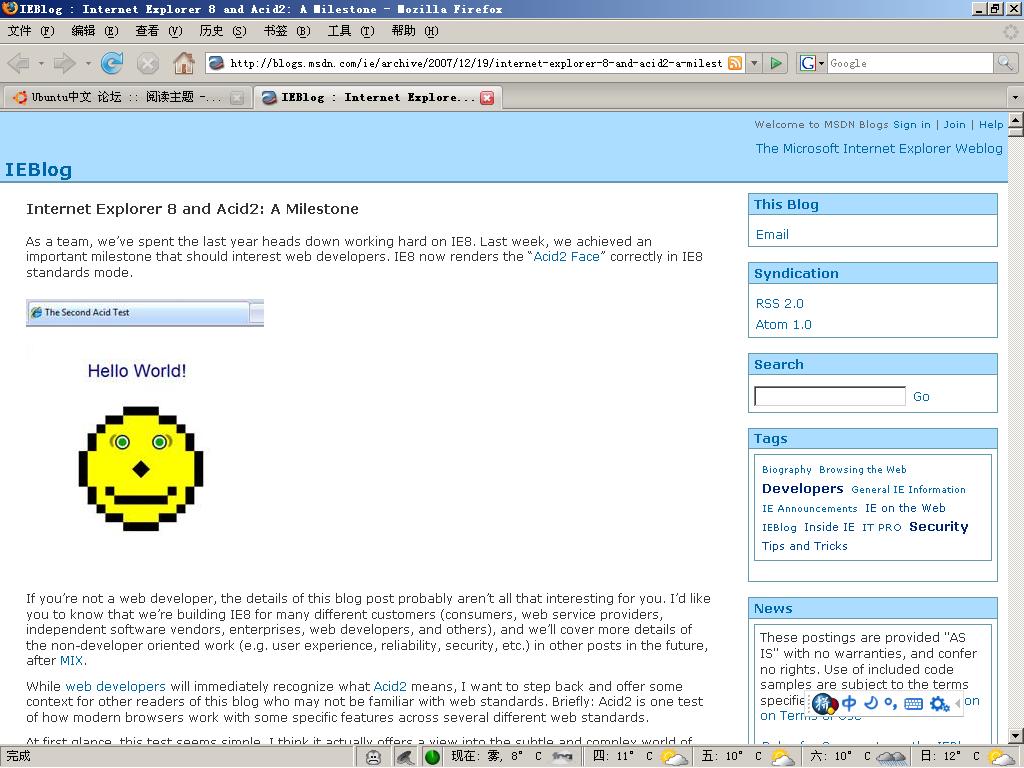Image resolution: width=1024 pixels, height=768 pixels.
Task: Go back with the Back arrow button
Action: point(19,63)
